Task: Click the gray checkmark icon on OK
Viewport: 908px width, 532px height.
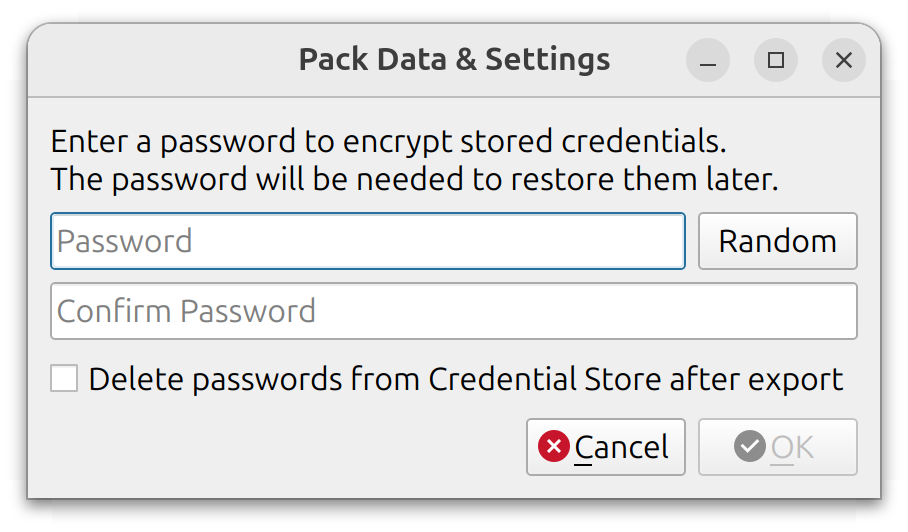Action: pos(749,446)
